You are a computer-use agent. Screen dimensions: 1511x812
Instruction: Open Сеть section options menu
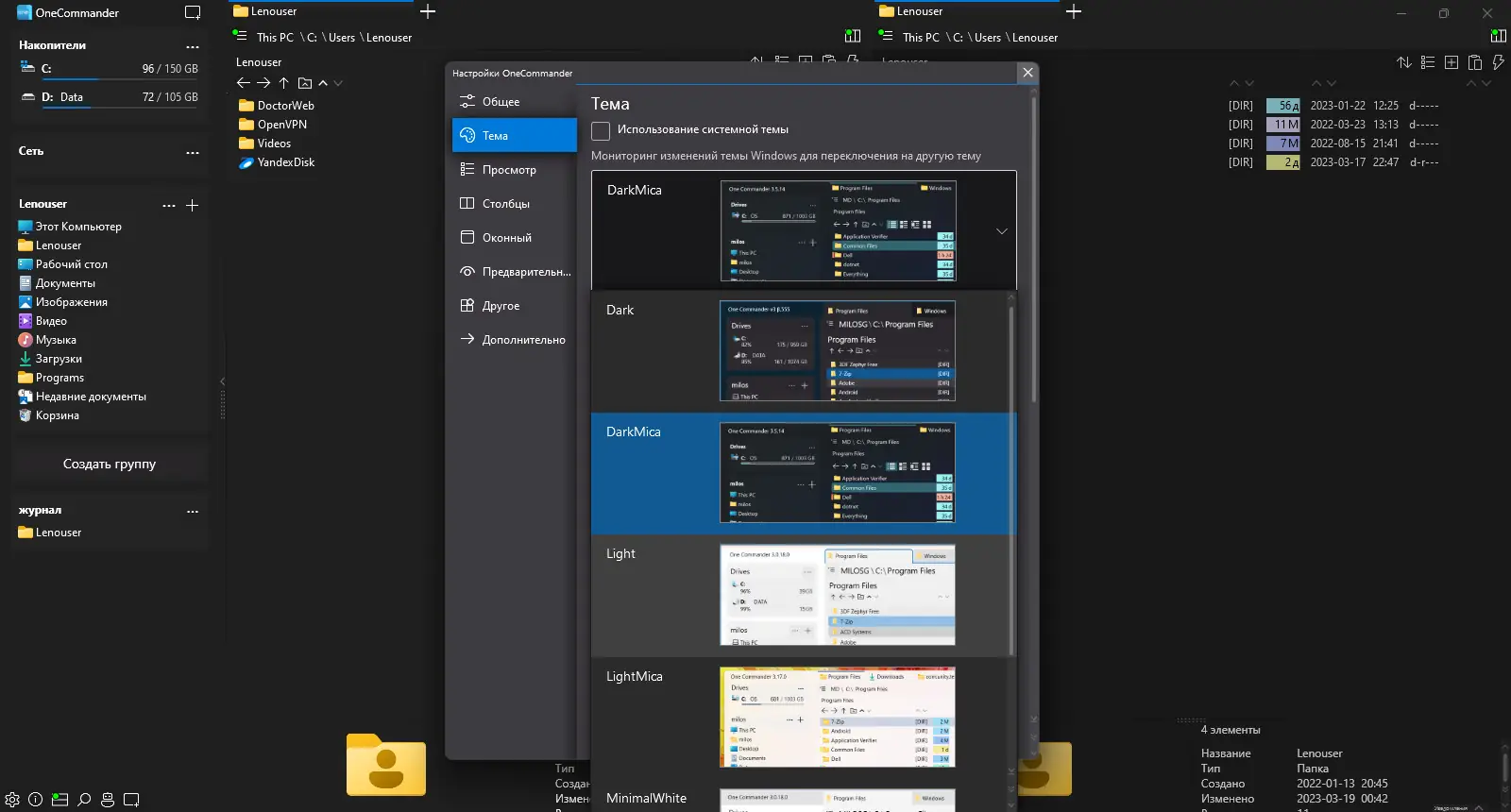point(193,152)
